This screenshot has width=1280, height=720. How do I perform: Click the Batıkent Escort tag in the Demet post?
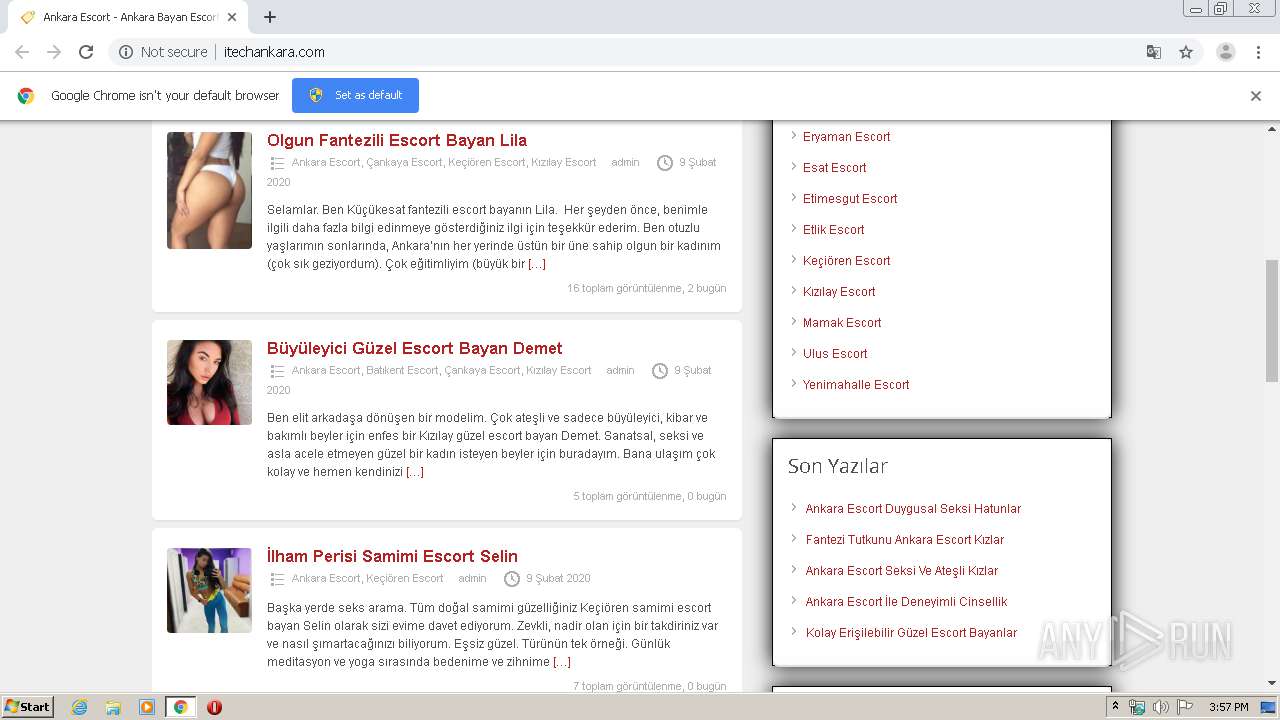(402, 370)
